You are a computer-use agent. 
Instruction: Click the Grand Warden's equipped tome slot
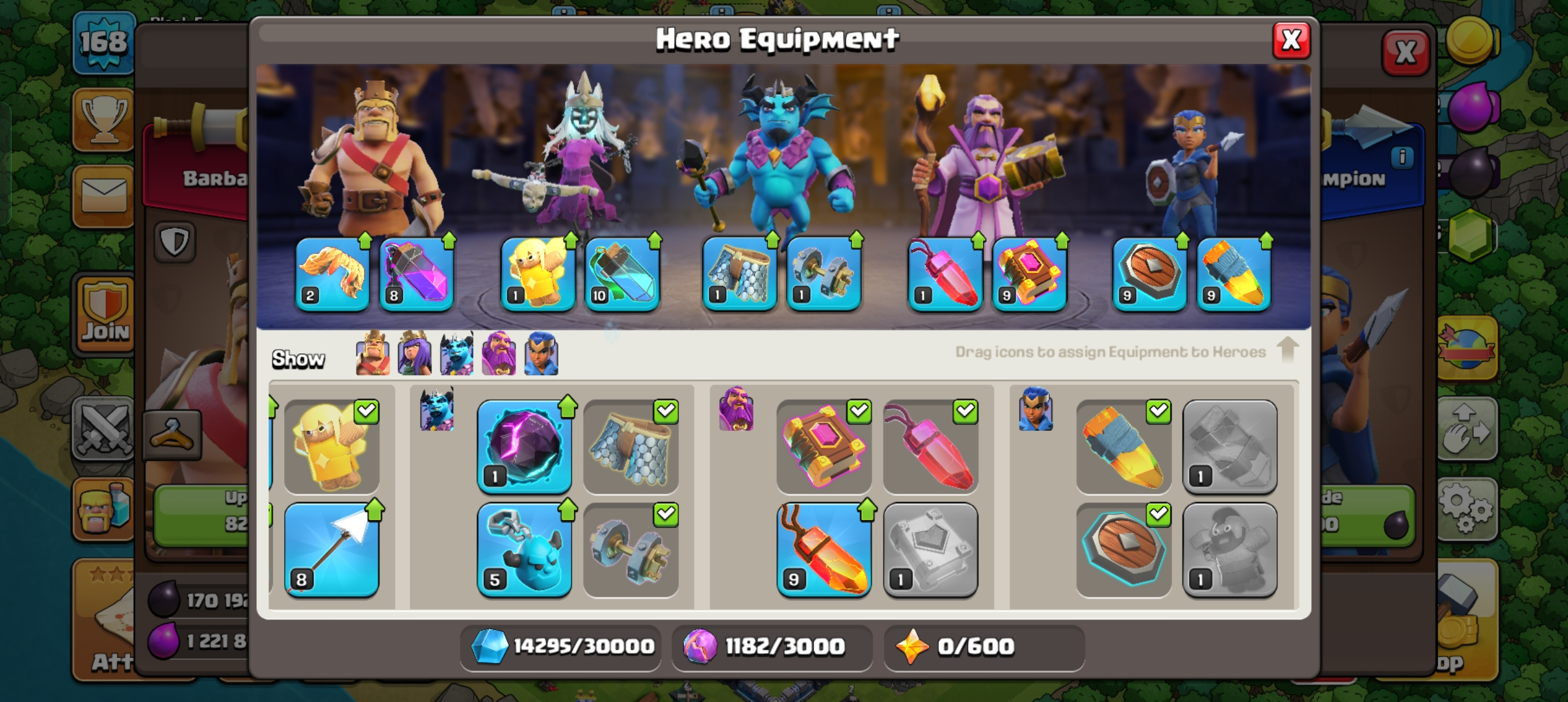[x=1030, y=273]
